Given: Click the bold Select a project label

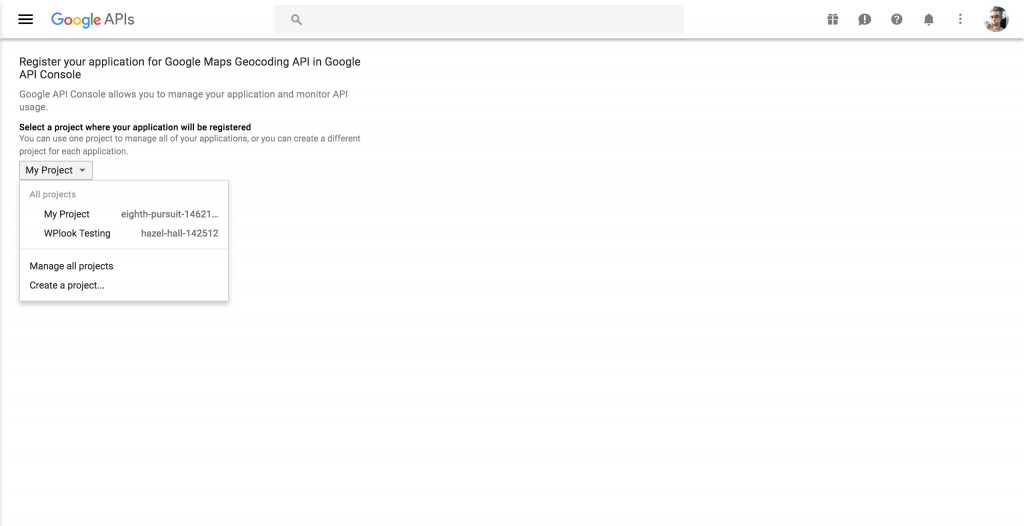Looking at the screenshot, I should (135, 127).
